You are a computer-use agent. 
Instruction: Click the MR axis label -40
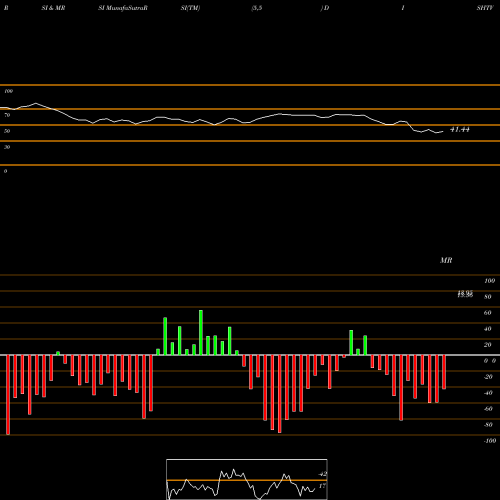488,393
